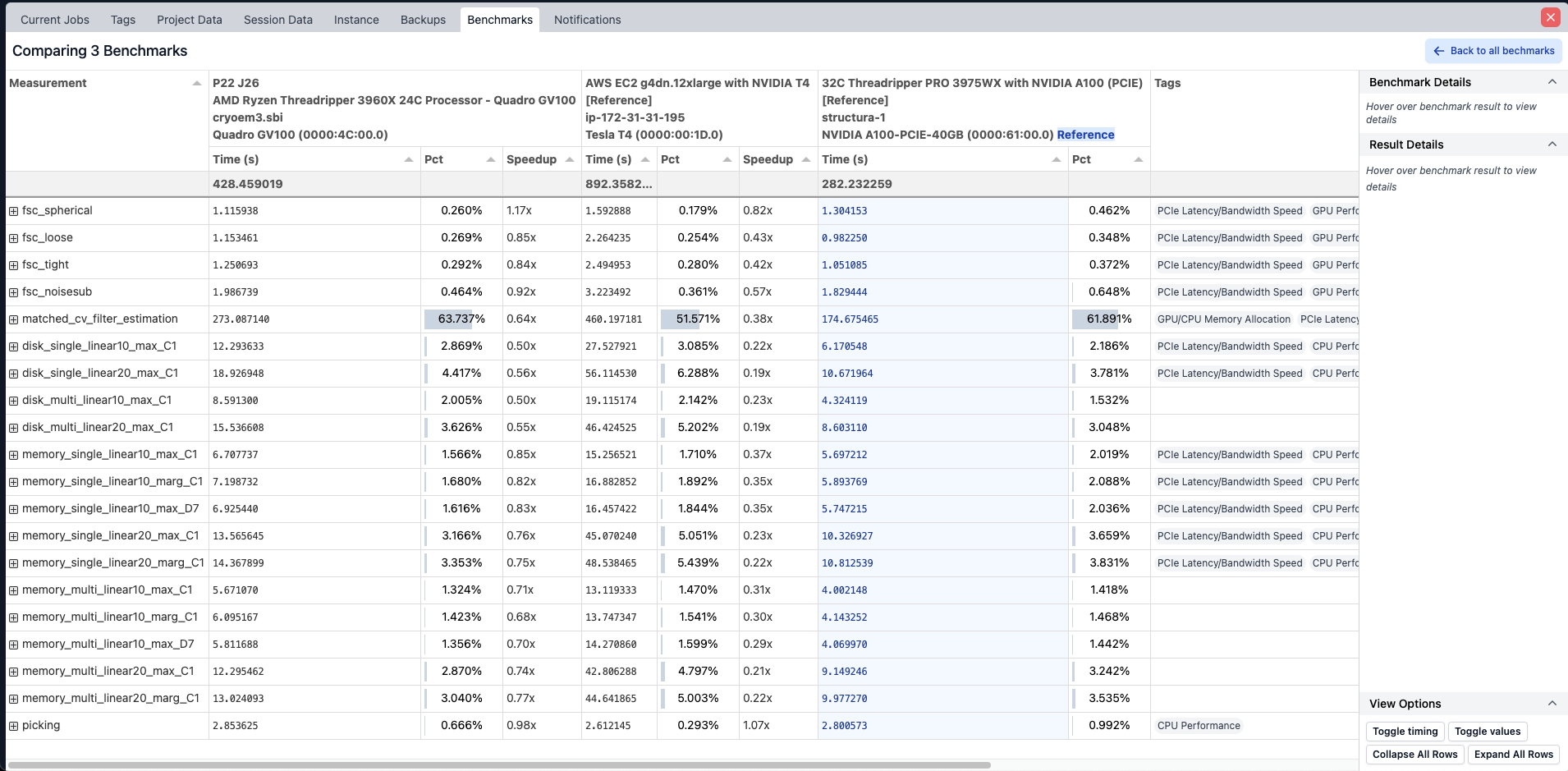Expand the disk_single_linear10_max_C1 row

point(13,346)
